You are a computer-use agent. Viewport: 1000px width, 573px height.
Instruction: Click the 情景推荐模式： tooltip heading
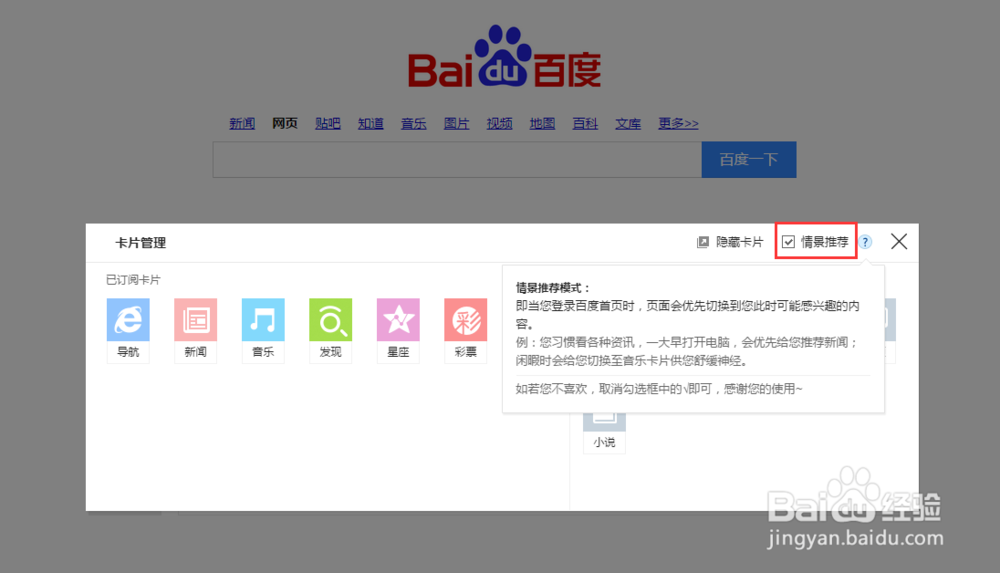point(553,288)
